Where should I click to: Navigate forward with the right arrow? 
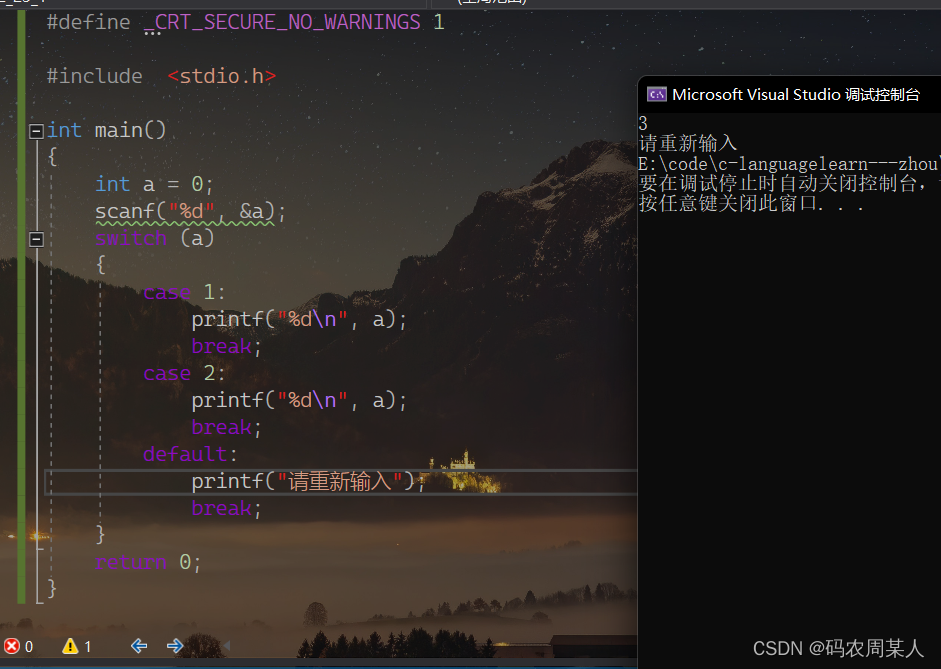175,646
